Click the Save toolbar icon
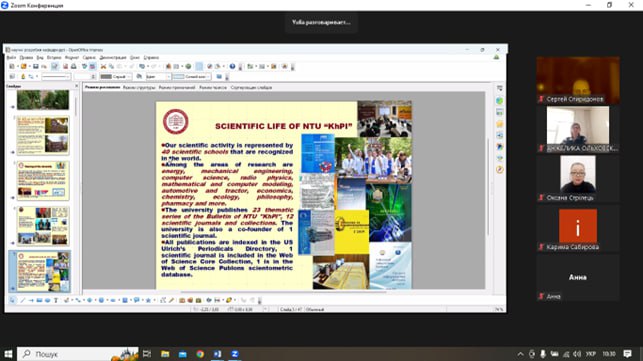 click(36, 66)
